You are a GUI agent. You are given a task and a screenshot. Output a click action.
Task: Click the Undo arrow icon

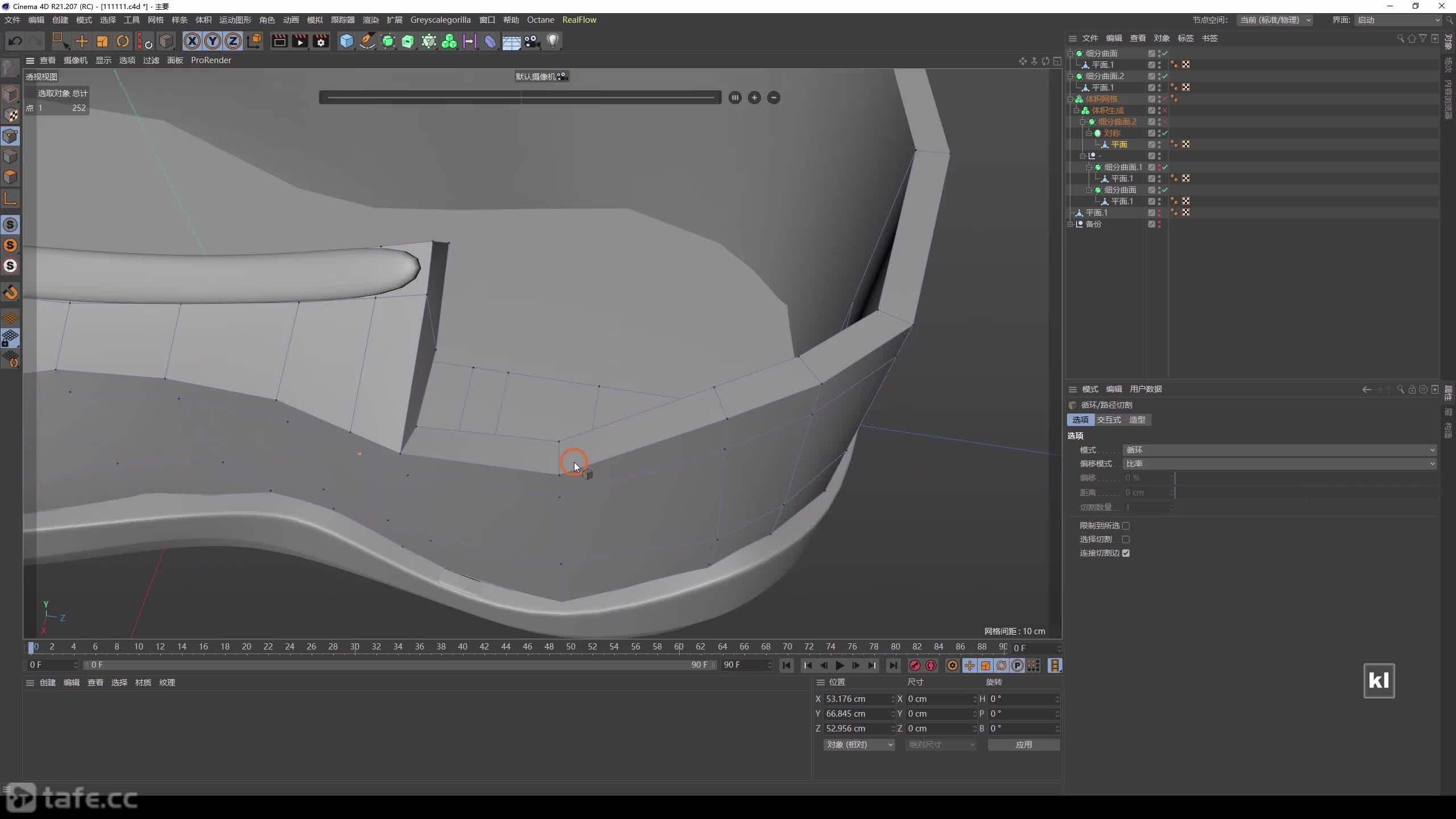pyautogui.click(x=15, y=41)
